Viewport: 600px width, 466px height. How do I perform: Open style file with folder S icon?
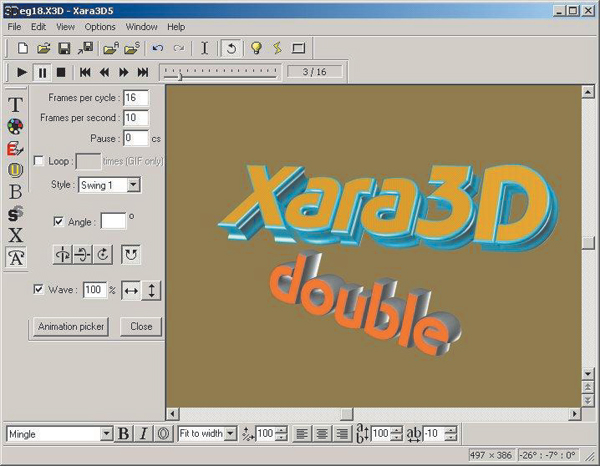132,48
